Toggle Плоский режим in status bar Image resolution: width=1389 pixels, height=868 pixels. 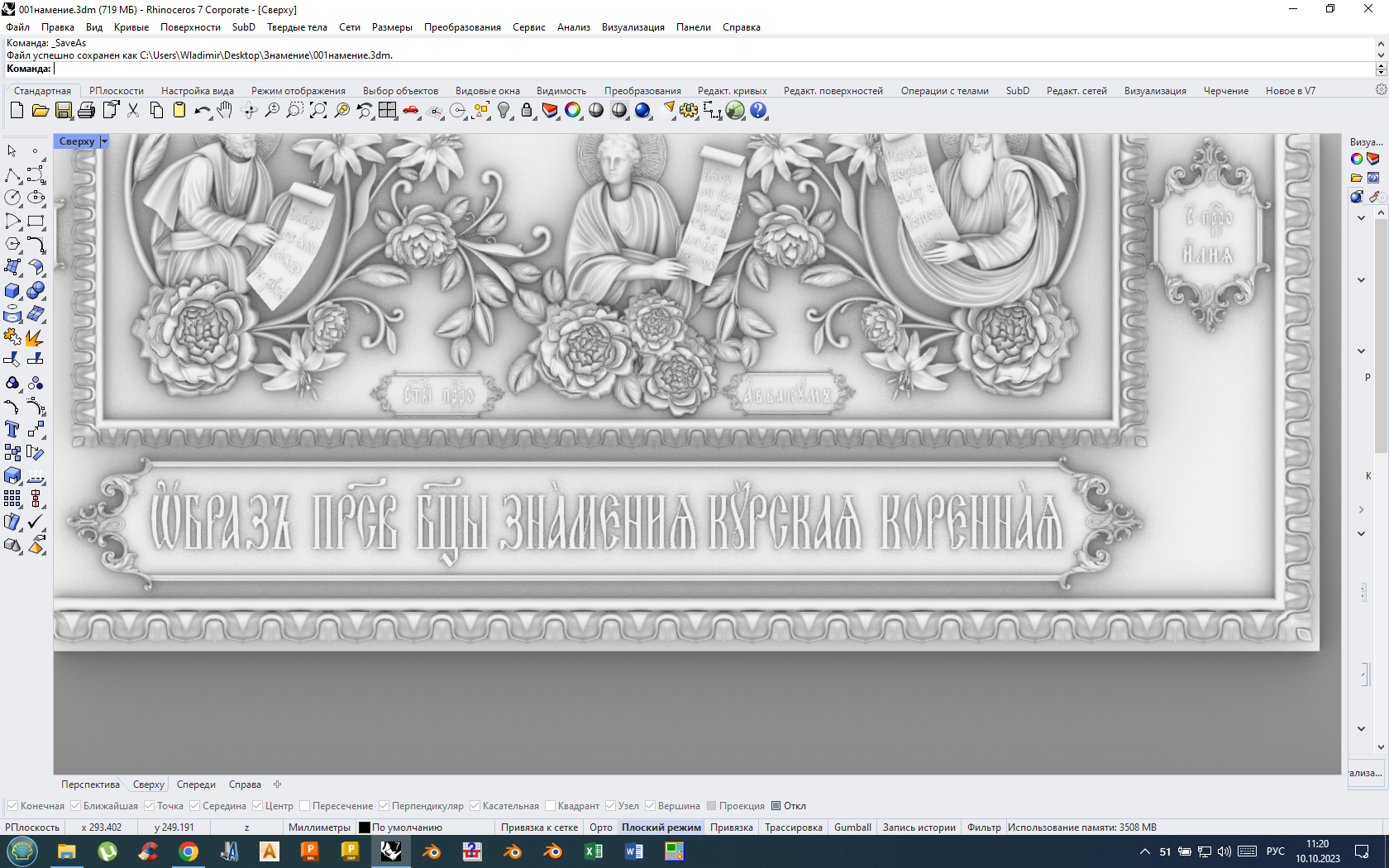click(661, 827)
